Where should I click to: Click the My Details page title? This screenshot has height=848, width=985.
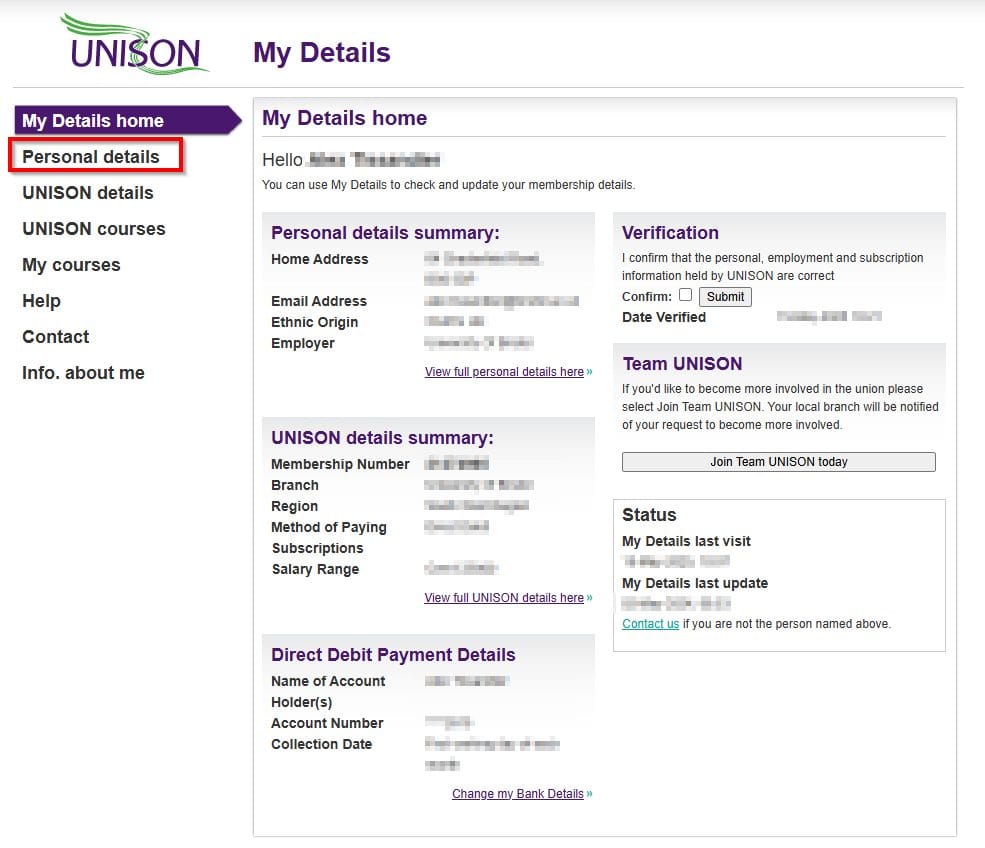pyautogui.click(x=321, y=52)
